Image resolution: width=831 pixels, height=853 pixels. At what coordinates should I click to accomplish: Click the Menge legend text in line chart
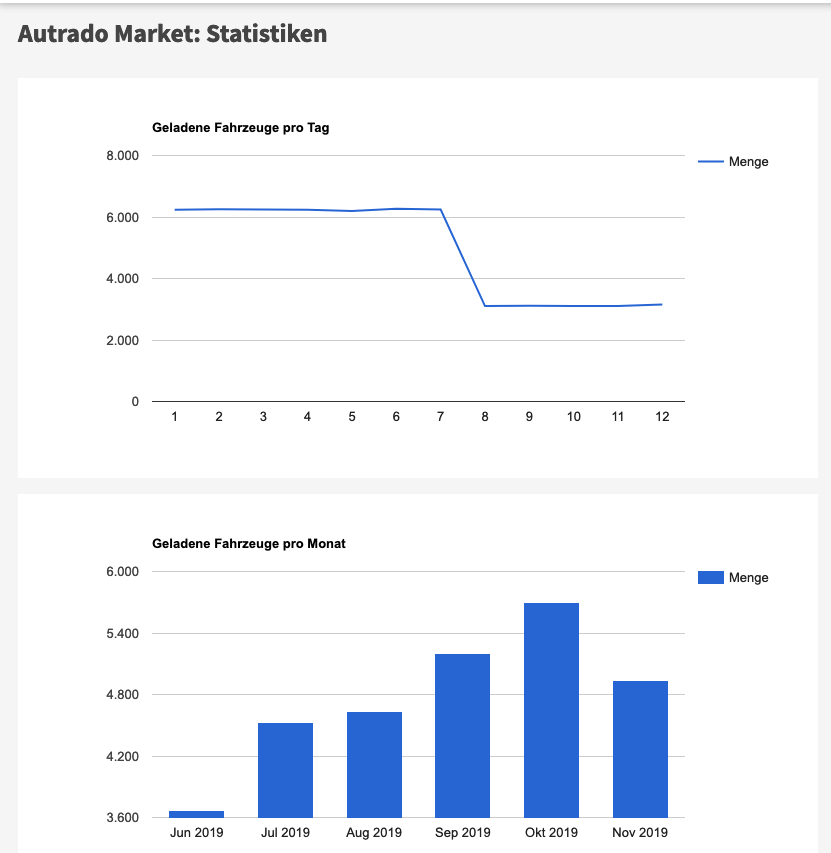pos(749,162)
